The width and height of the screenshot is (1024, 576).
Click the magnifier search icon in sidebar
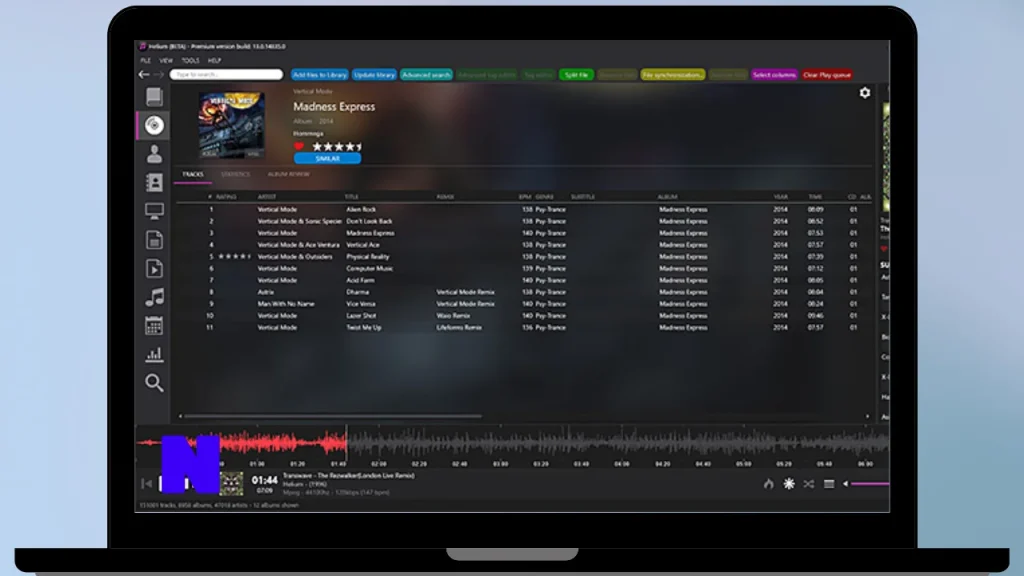pos(154,383)
